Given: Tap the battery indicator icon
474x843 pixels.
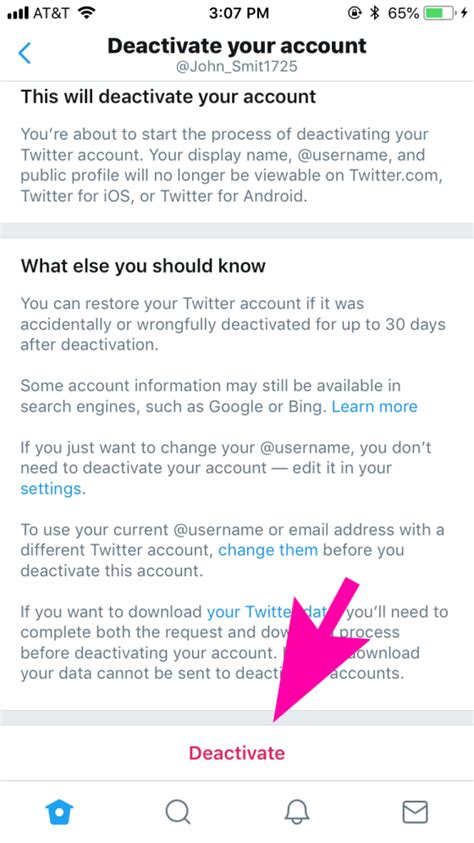Looking at the screenshot, I should pos(438,13).
